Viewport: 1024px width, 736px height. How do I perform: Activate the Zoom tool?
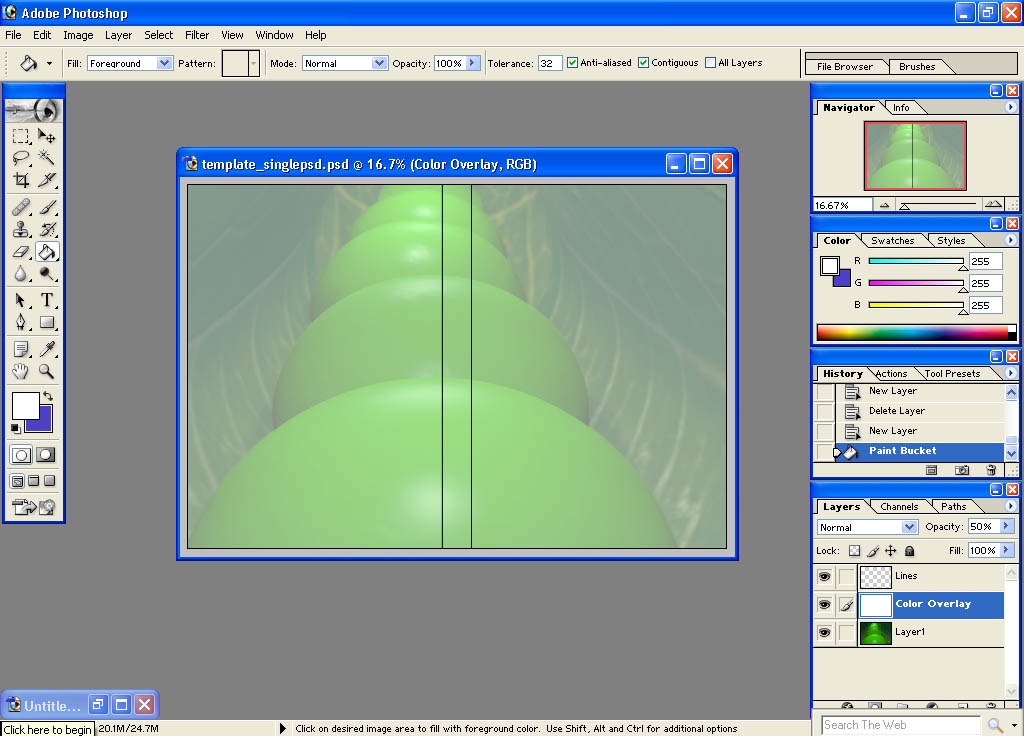pos(46,372)
